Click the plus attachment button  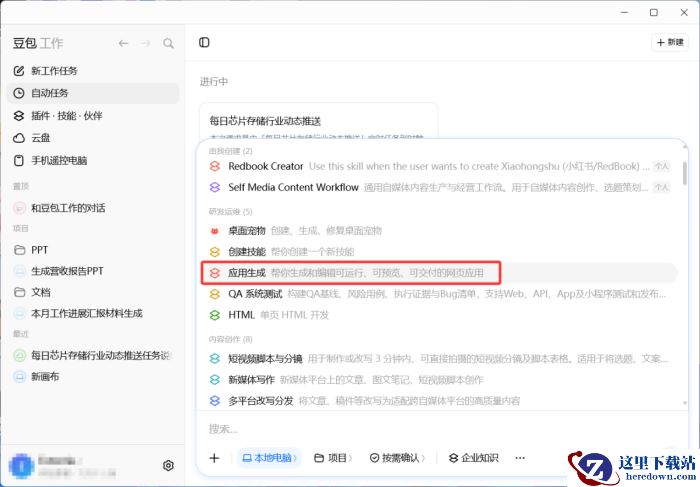(x=214, y=458)
